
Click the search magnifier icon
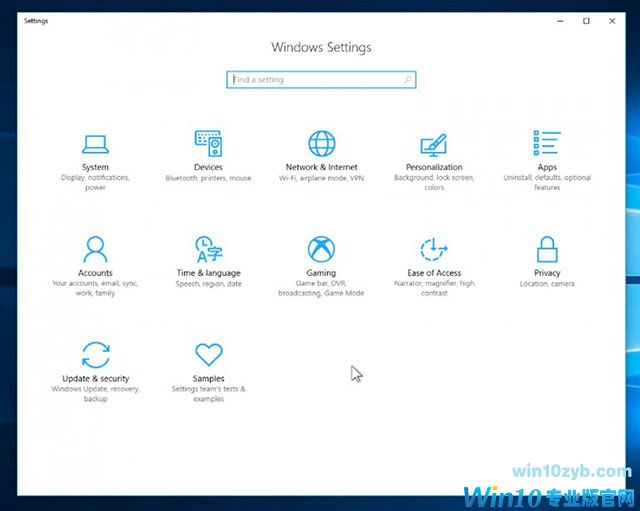click(408, 80)
